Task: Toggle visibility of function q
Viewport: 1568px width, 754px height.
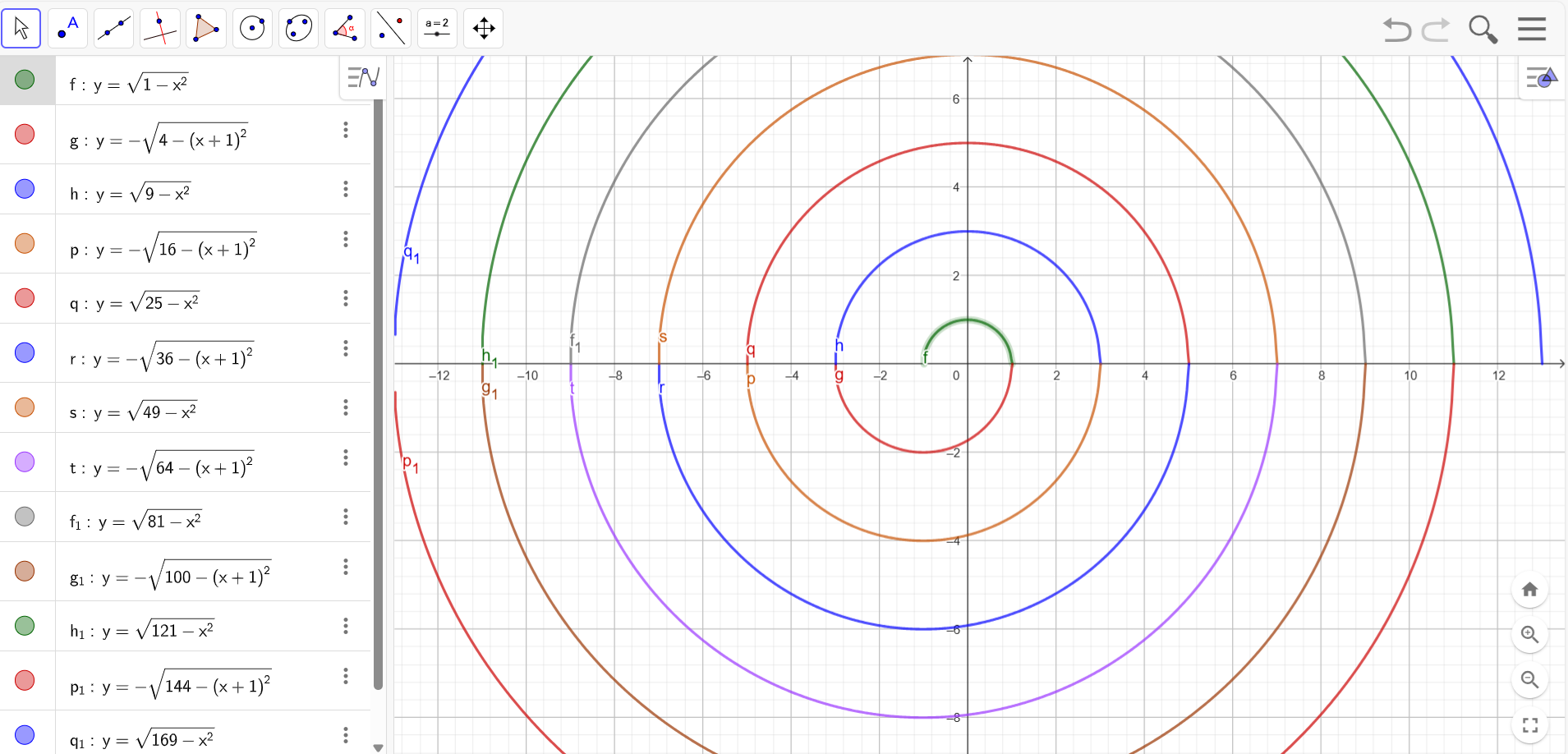Action: tap(25, 297)
